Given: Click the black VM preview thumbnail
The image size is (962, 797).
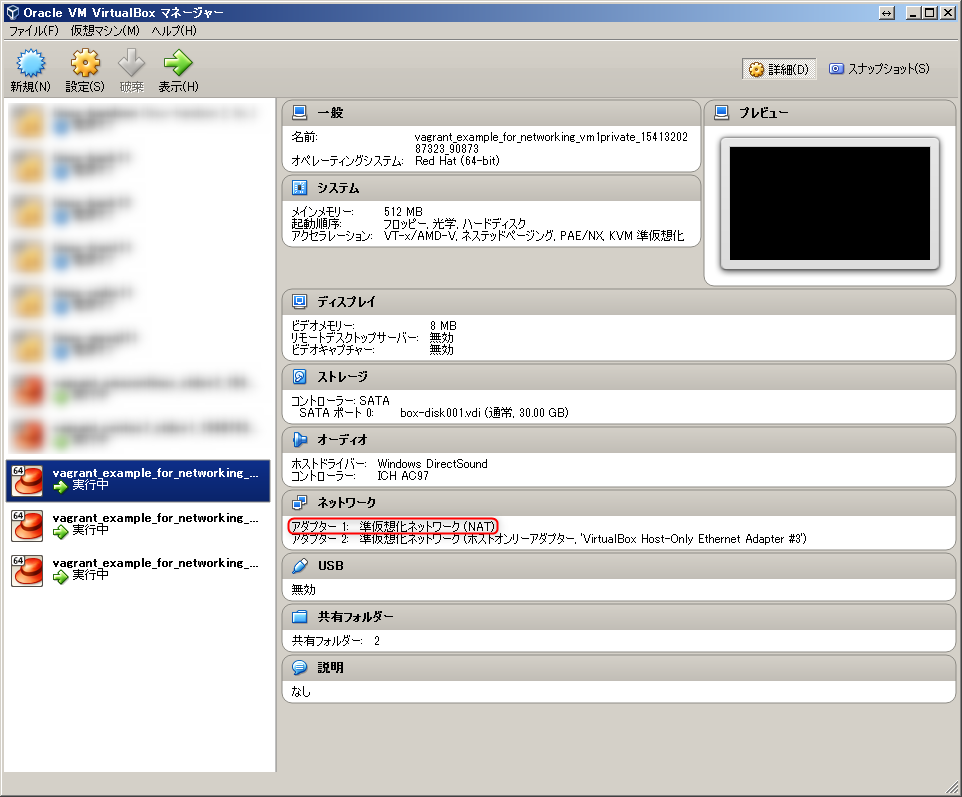Looking at the screenshot, I should [x=829, y=203].
